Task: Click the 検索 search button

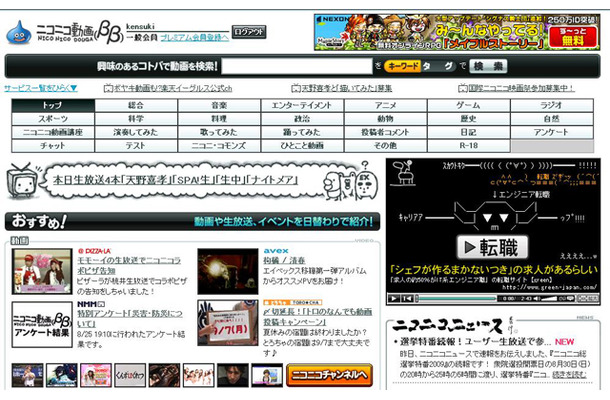Action: [488, 66]
